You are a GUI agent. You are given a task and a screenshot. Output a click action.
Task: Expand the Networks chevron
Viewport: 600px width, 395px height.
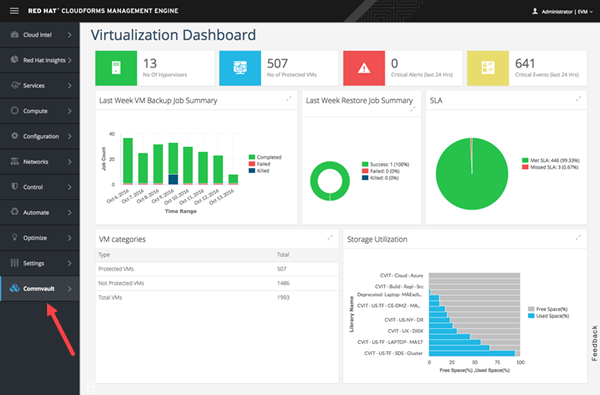coord(70,162)
